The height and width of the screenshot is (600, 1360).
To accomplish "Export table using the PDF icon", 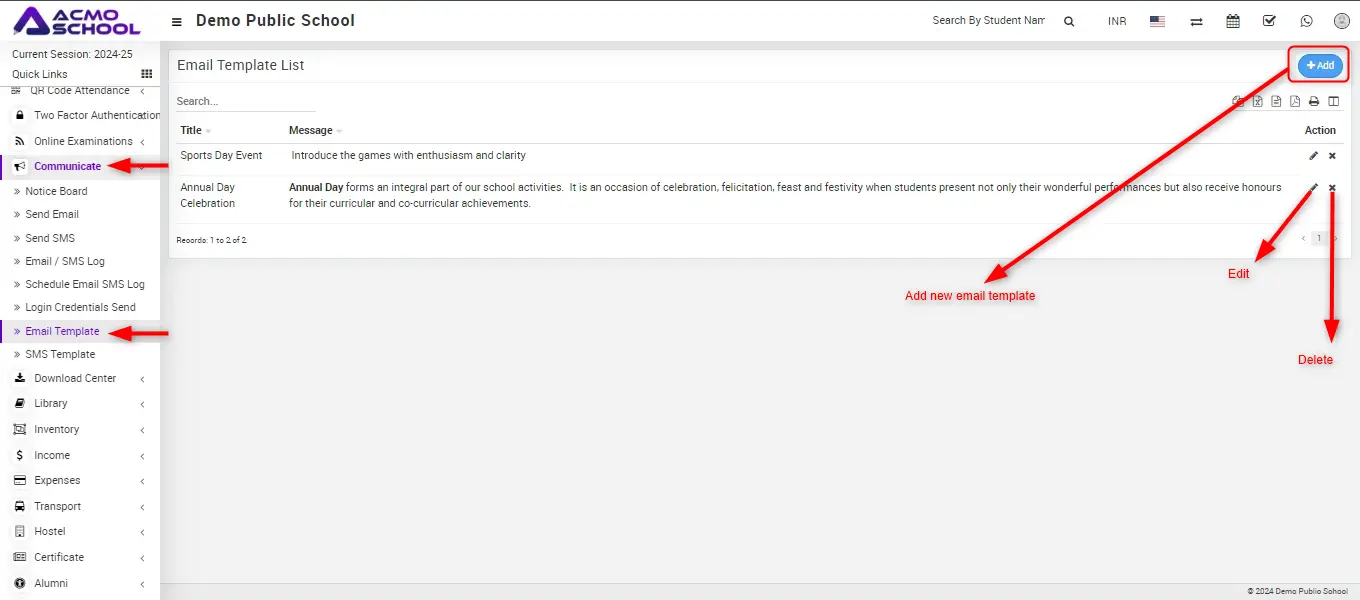I will (1295, 101).
